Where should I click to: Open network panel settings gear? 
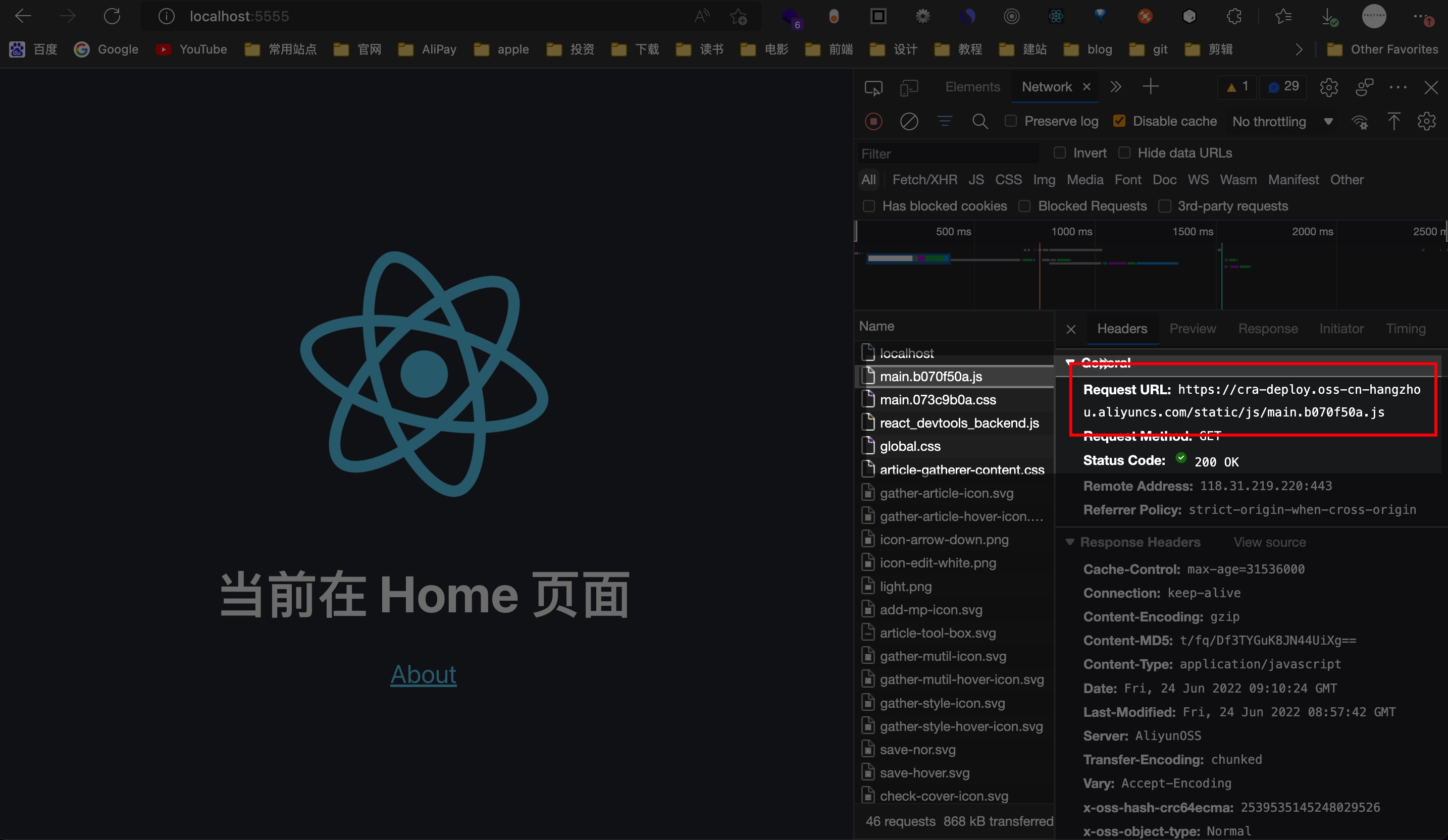coord(1427,121)
